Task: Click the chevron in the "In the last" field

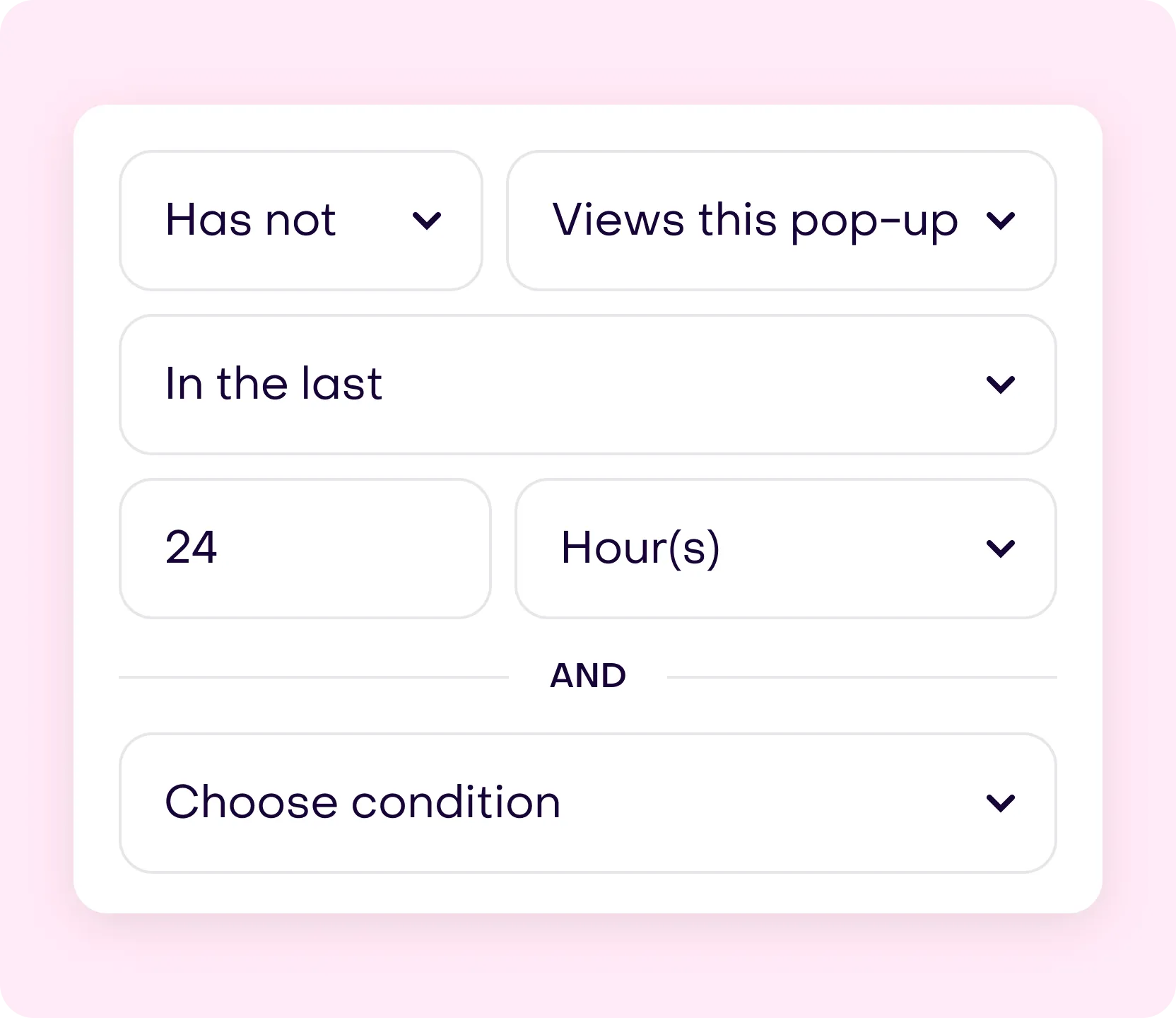Action: 1001,385
